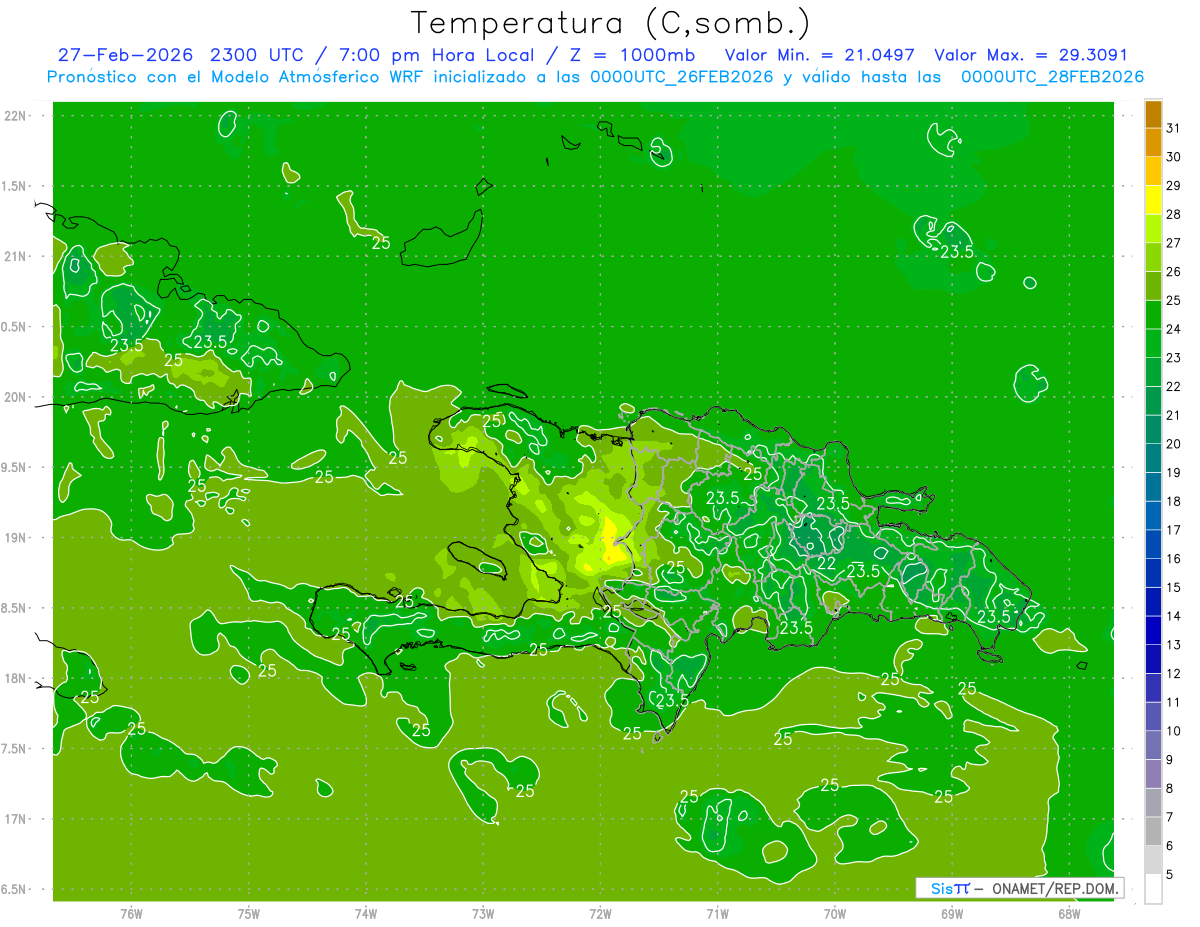Viewport: 1200px width, 927px height.
Task: Click color scale label "27"
Action: [x=1174, y=243]
